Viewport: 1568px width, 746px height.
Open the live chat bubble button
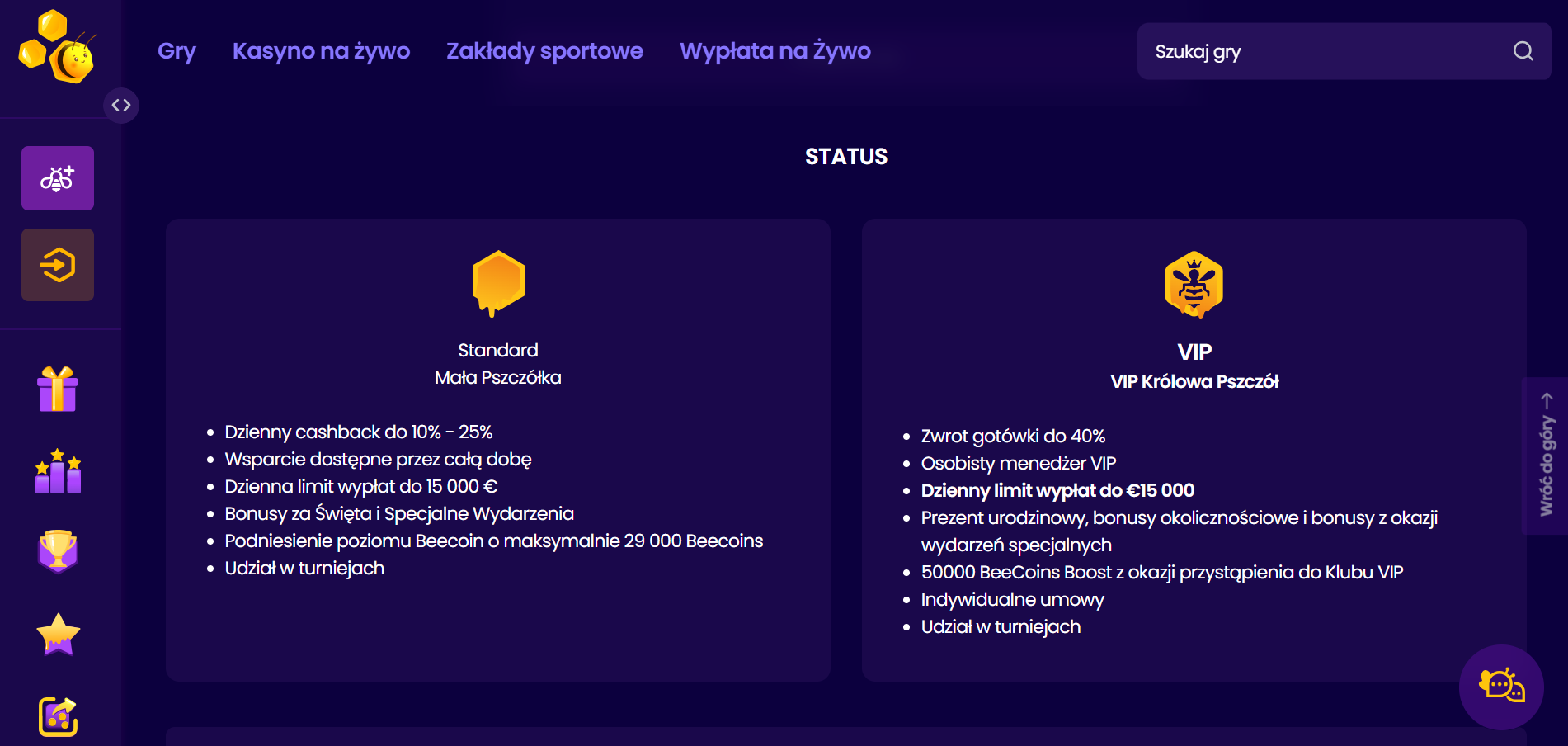point(1501,687)
